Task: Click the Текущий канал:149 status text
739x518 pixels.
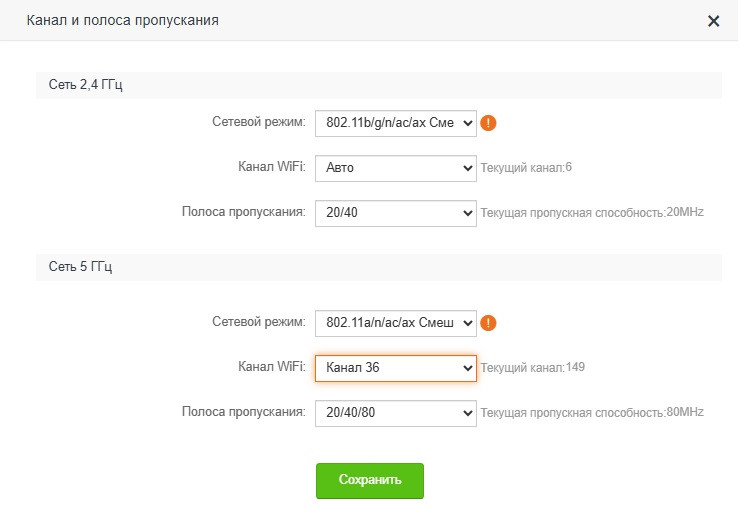Action: pos(532,368)
